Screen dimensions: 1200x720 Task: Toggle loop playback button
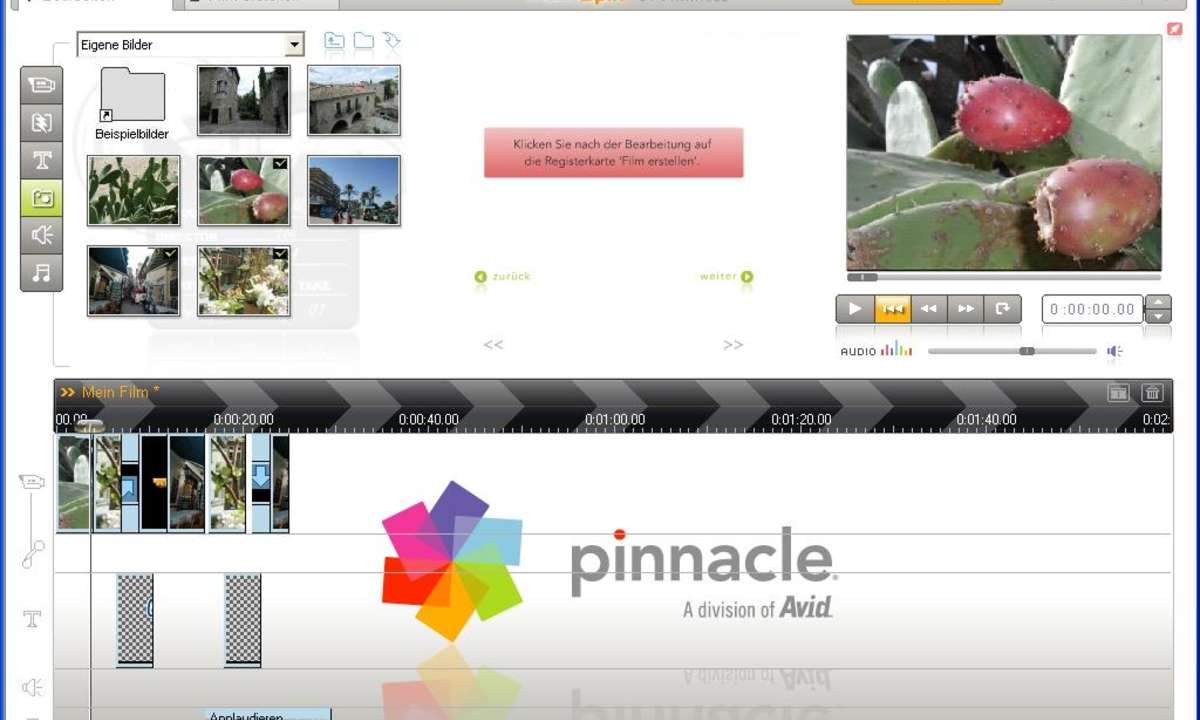1003,309
